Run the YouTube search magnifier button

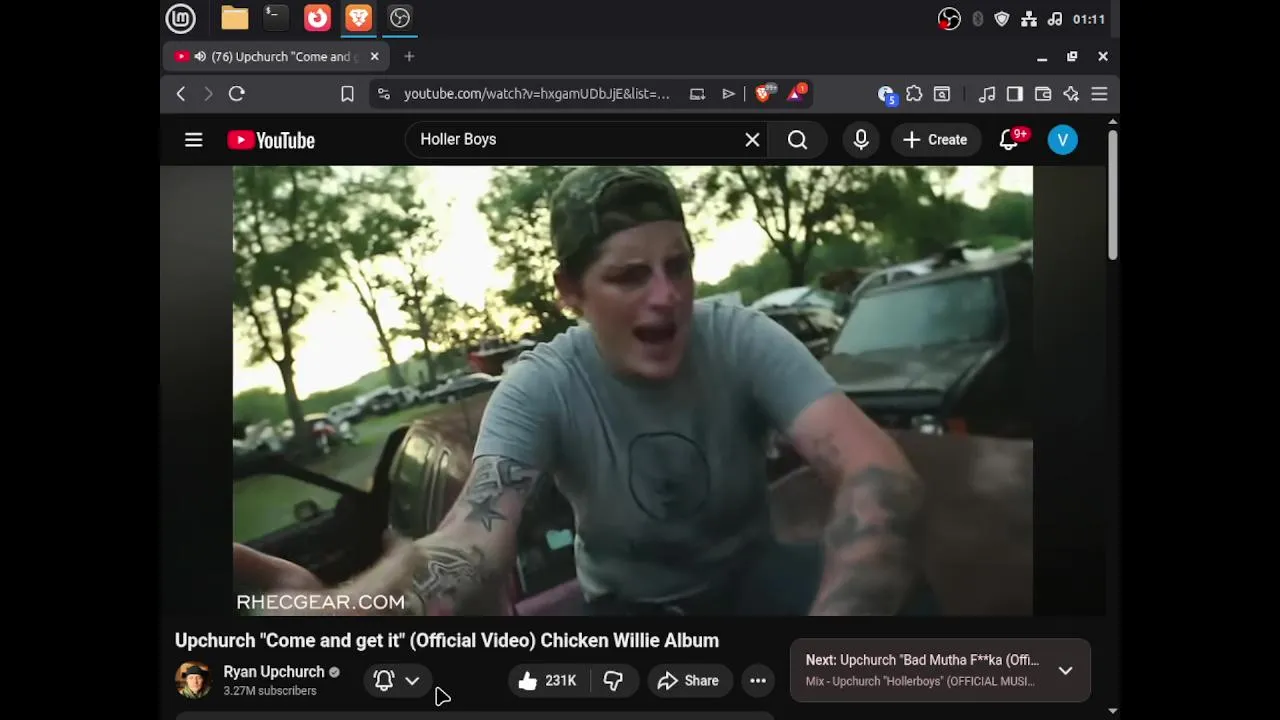point(797,140)
